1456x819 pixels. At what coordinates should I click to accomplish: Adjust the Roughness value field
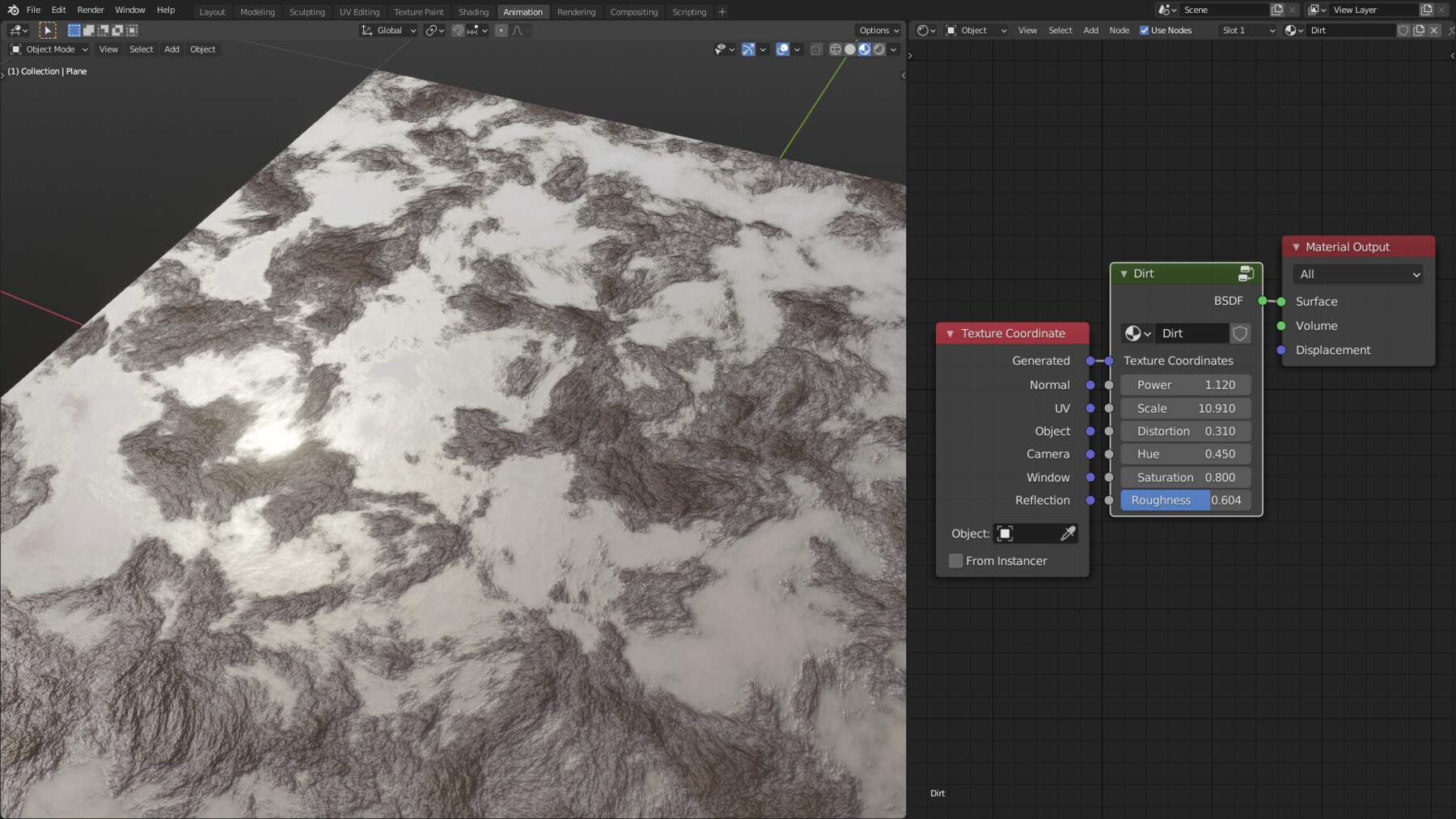(1185, 500)
